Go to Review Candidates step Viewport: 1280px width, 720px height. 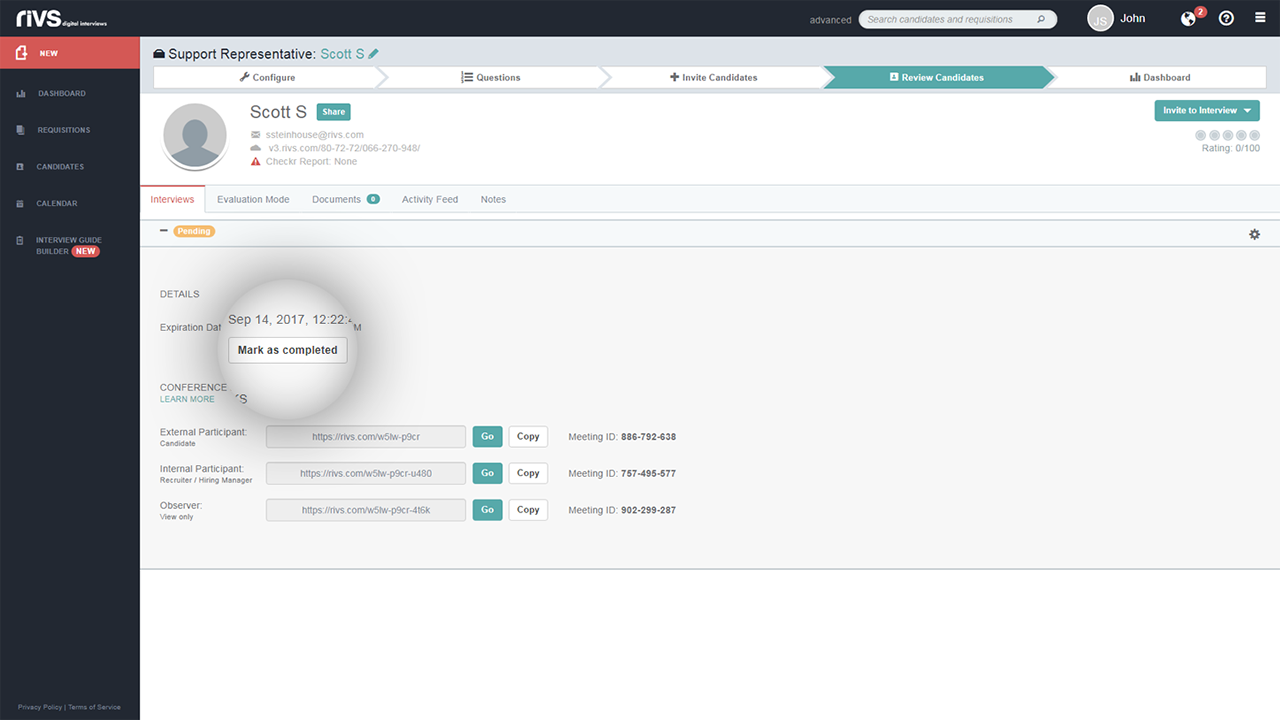click(937, 77)
